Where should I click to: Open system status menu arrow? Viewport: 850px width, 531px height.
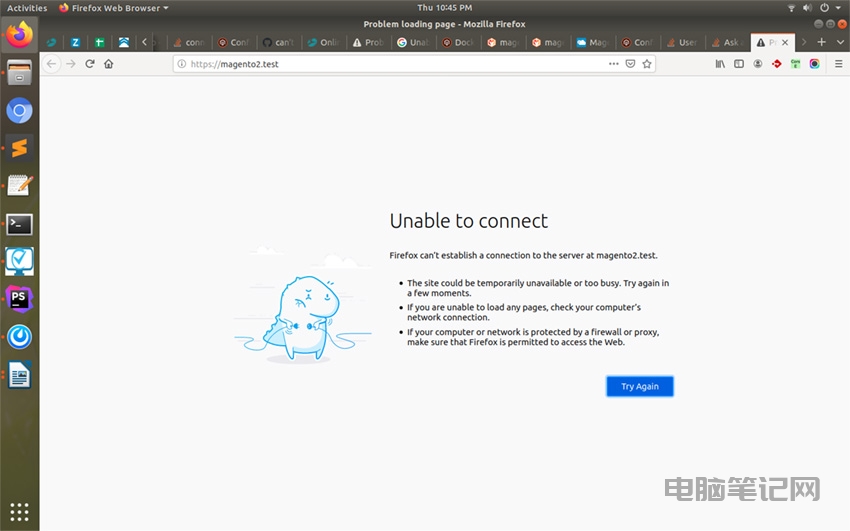click(838, 8)
